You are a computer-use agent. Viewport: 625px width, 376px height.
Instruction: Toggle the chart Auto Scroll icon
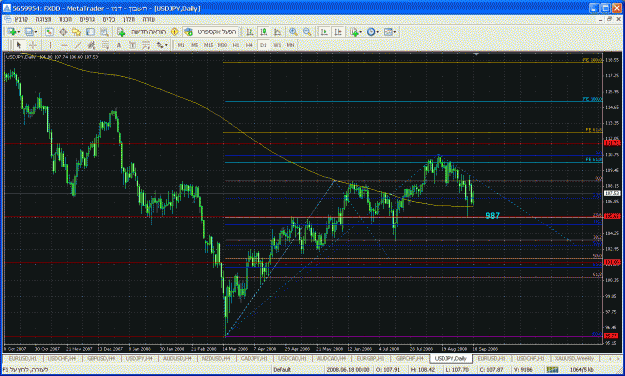(324, 32)
